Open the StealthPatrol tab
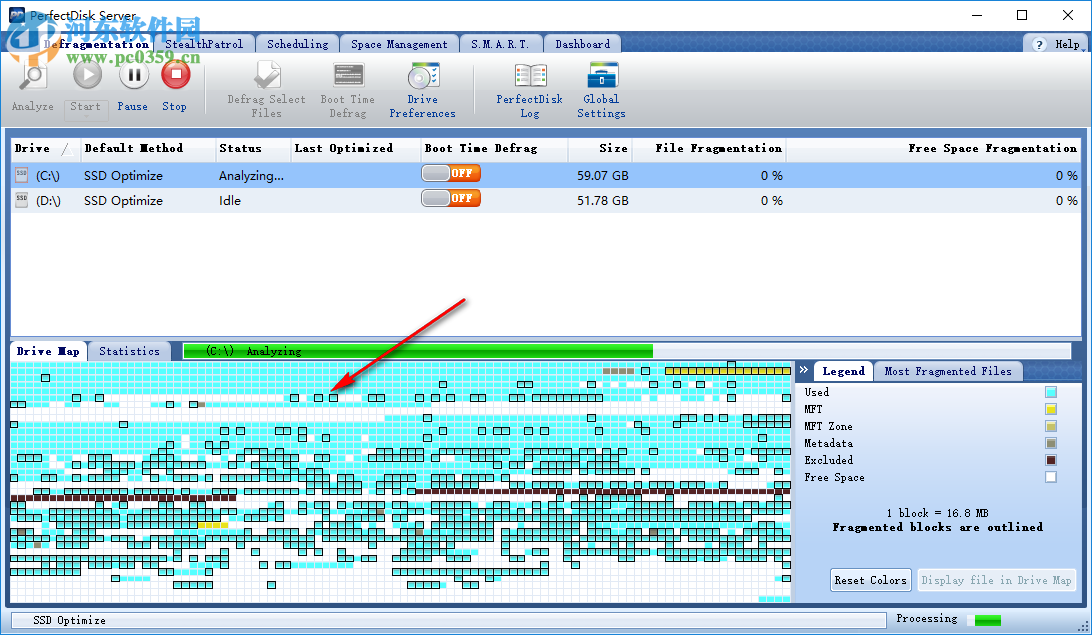 pos(204,44)
